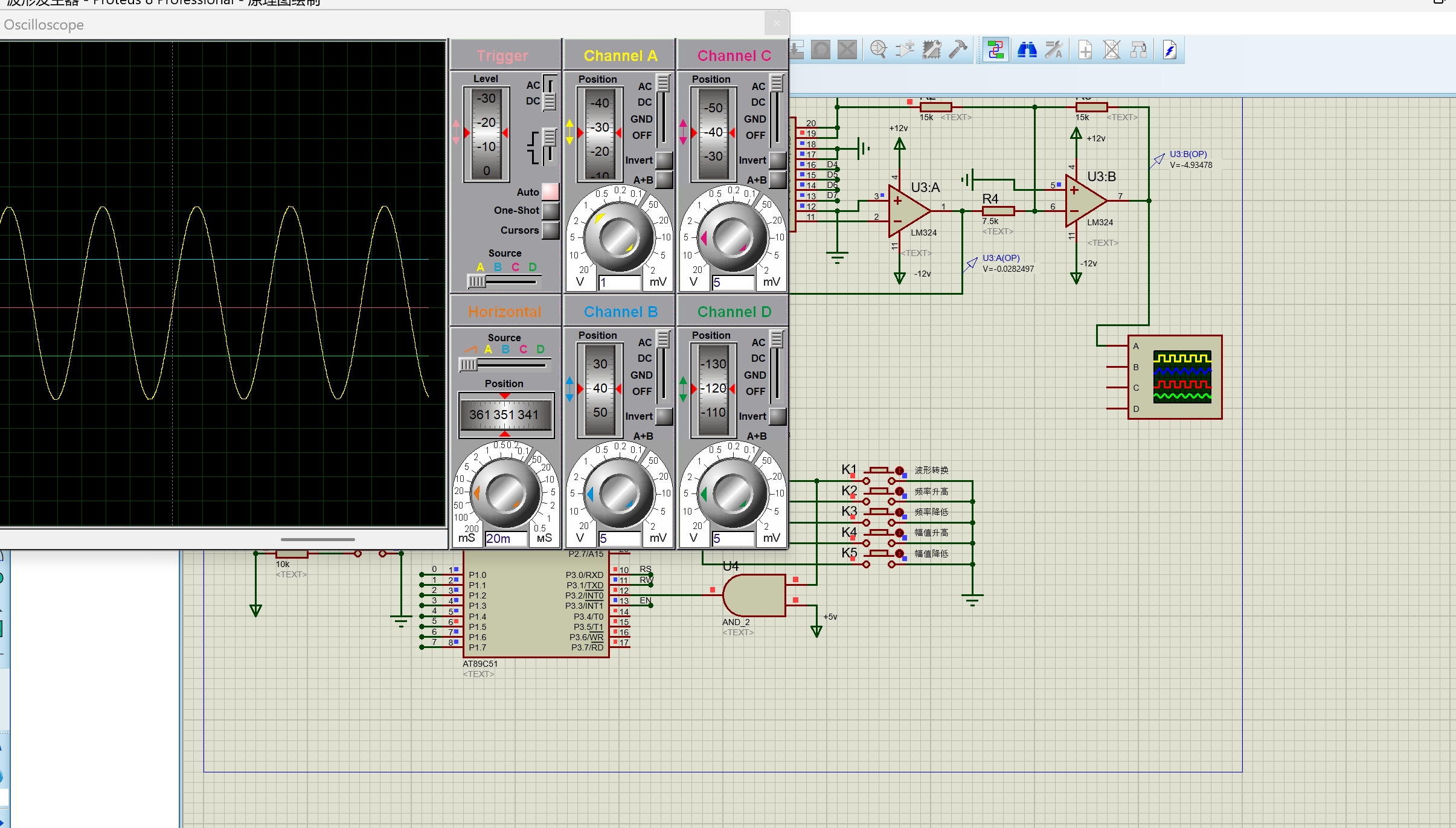The height and width of the screenshot is (828, 1456).
Task: Click the Channel D Position thumbwheel
Action: 713,390
